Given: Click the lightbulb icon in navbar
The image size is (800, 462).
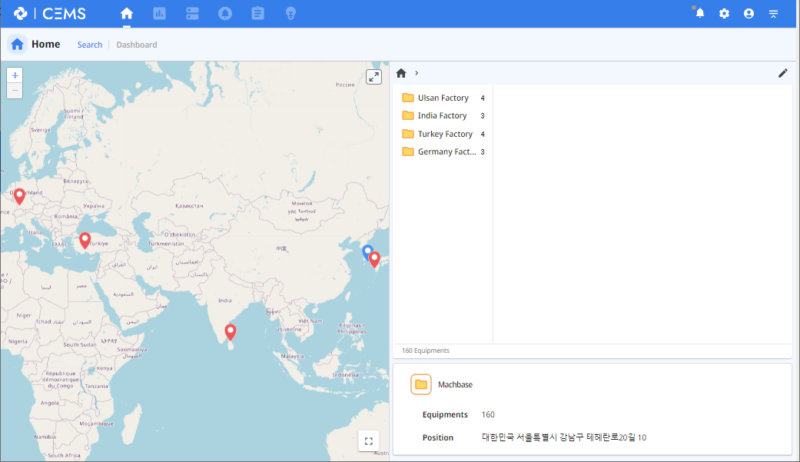Looking at the screenshot, I should [291, 14].
